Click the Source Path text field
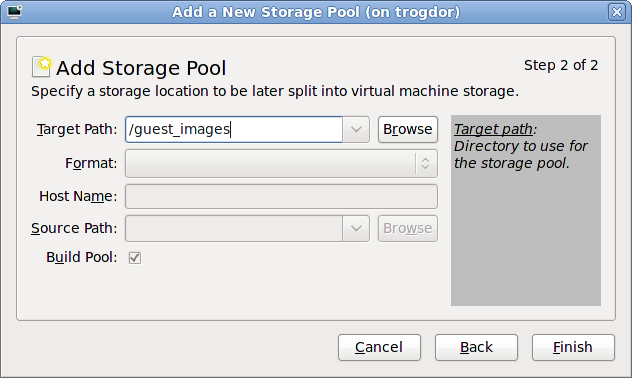This screenshot has height=378, width=632. point(234,228)
